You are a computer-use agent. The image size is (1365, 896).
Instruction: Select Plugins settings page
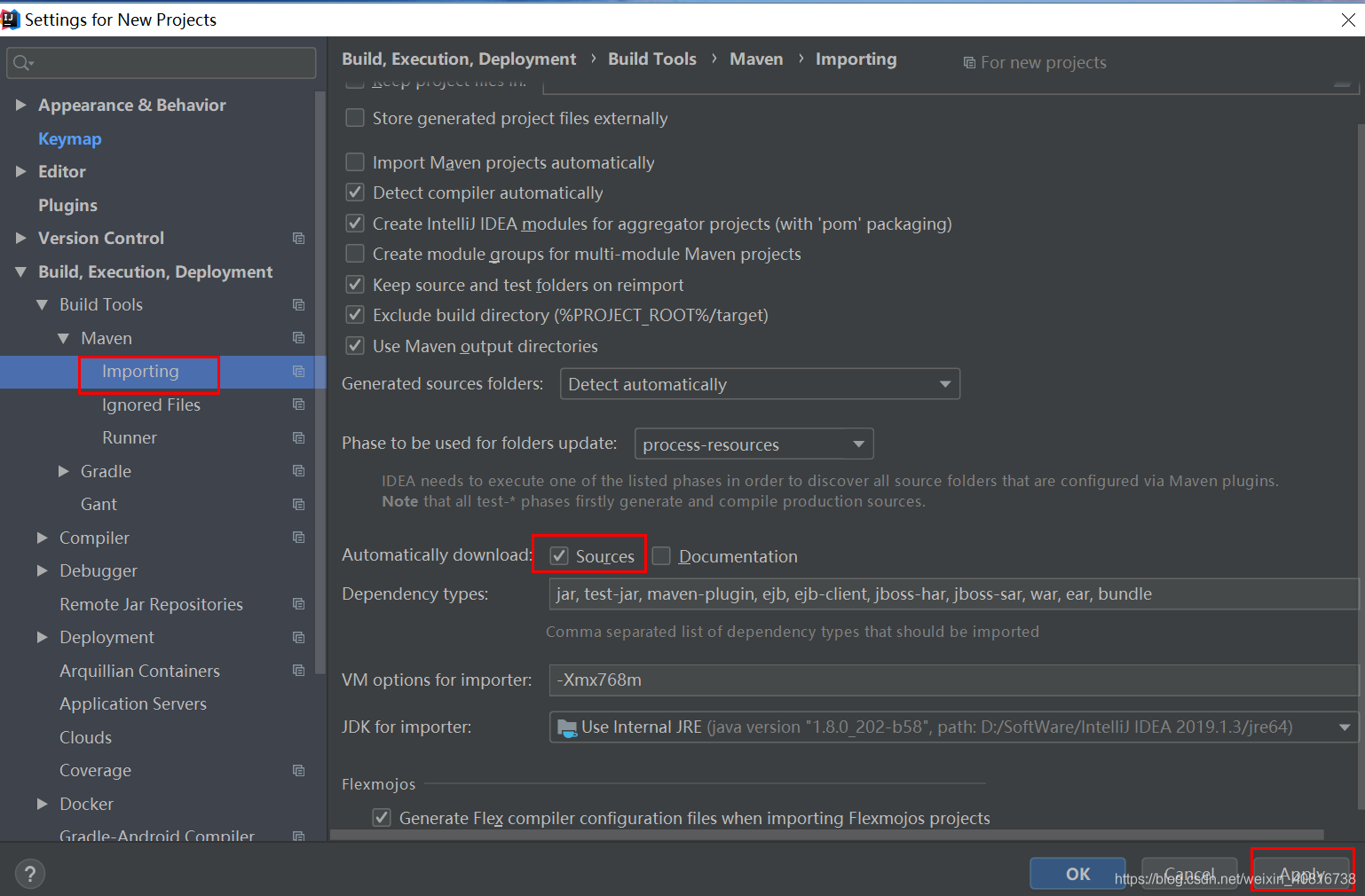(x=67, y=205)
